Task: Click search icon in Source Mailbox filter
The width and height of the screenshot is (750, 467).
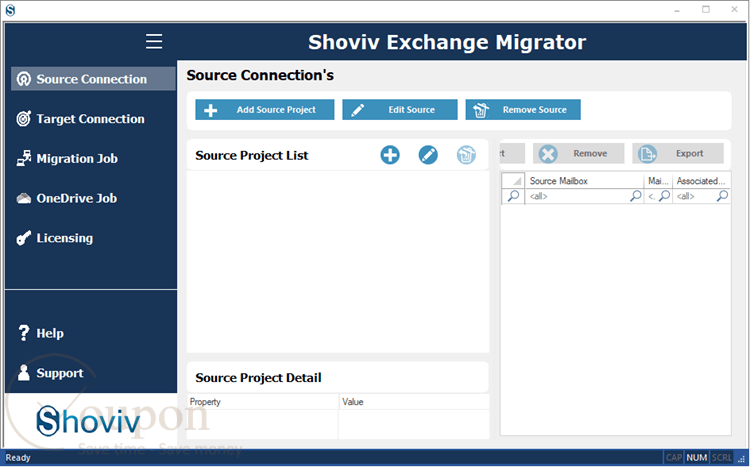Action: 636,196
